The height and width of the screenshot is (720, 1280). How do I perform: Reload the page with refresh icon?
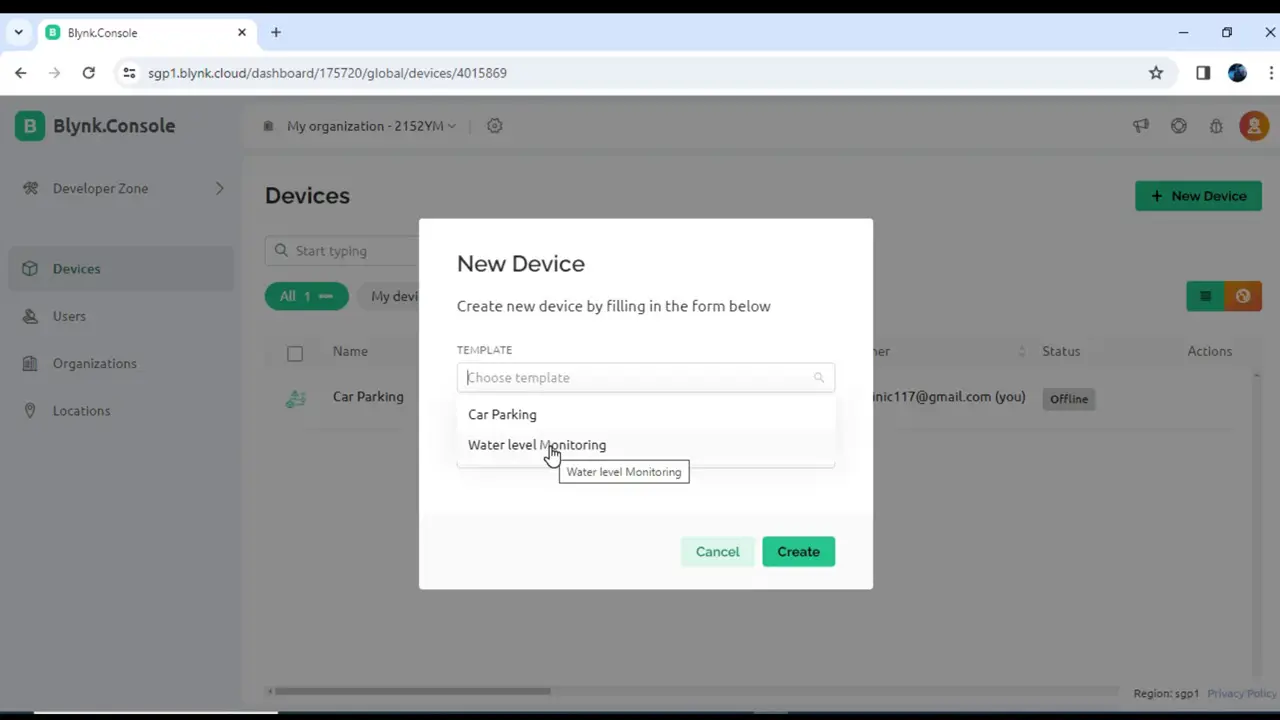point(88,73)
